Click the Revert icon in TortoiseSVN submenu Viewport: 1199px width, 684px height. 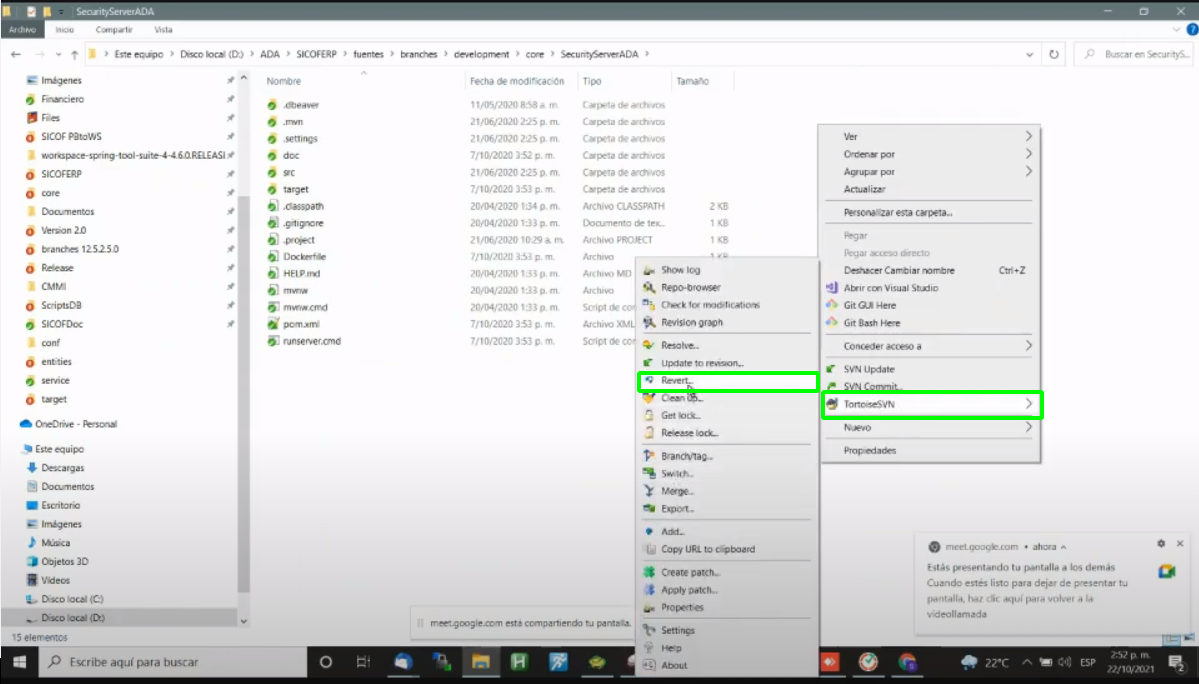(x=649, y=381)
